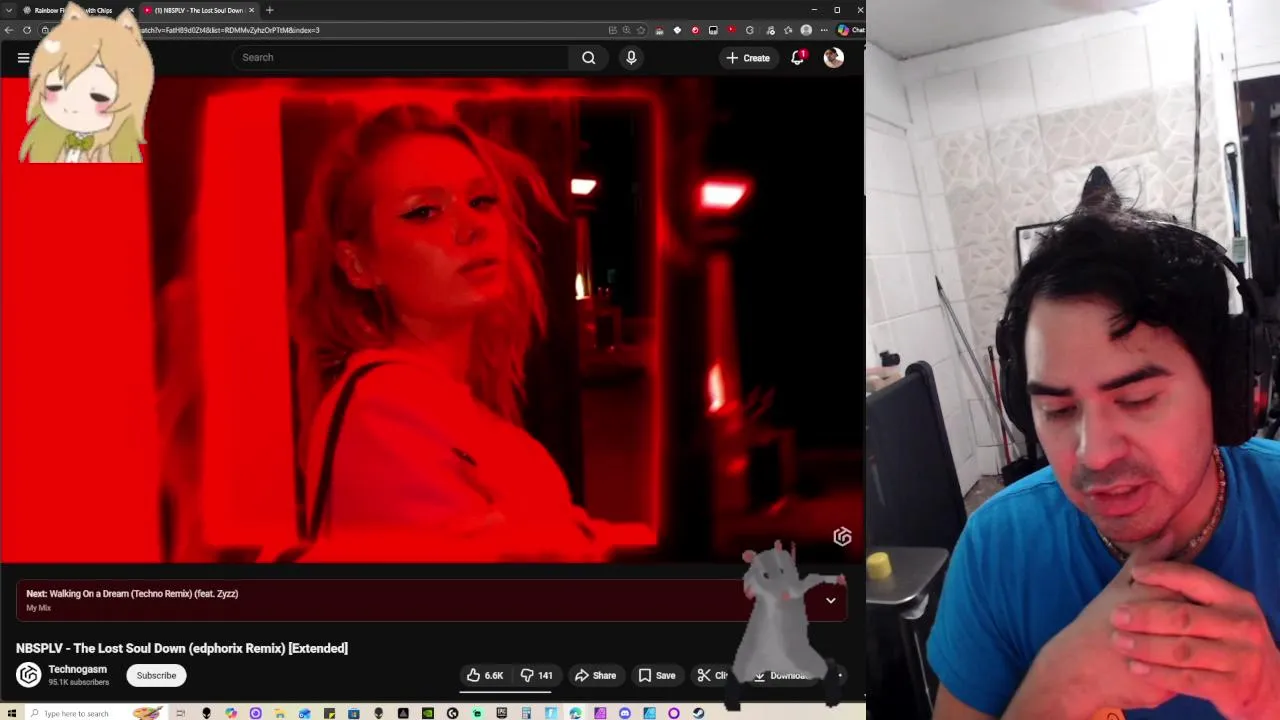Screen dimensions: 1280x720
Task: Like the video with 6.6K likes
Action: pos(485,675)
